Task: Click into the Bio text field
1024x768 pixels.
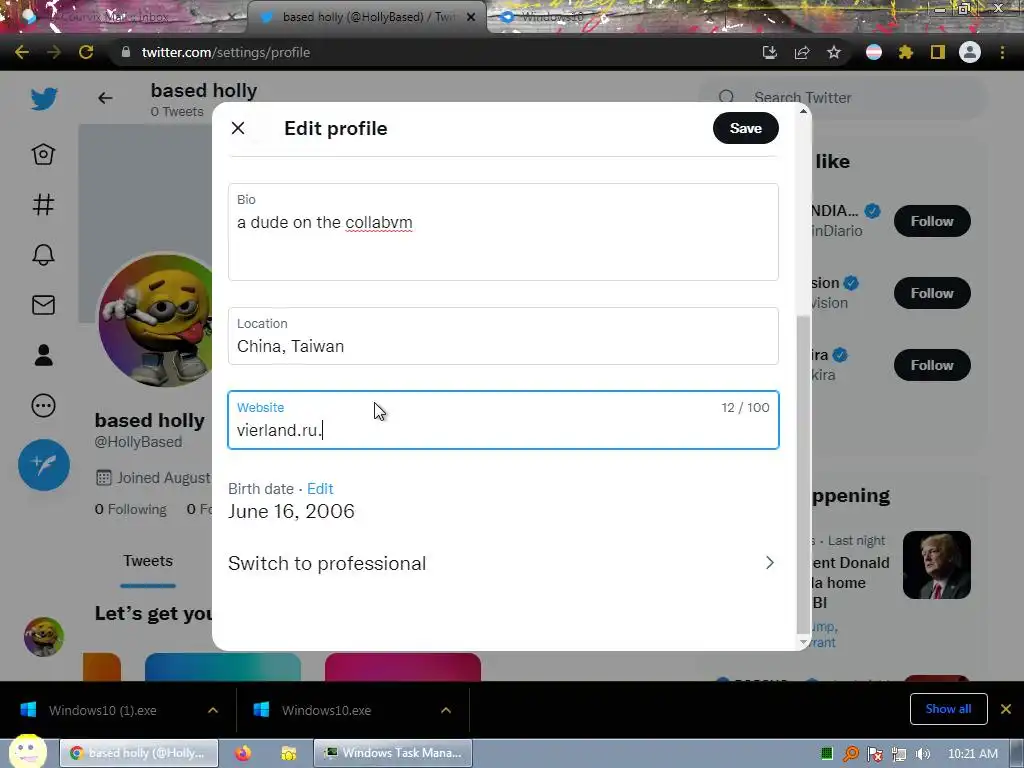Action: [x=503, y=232]
